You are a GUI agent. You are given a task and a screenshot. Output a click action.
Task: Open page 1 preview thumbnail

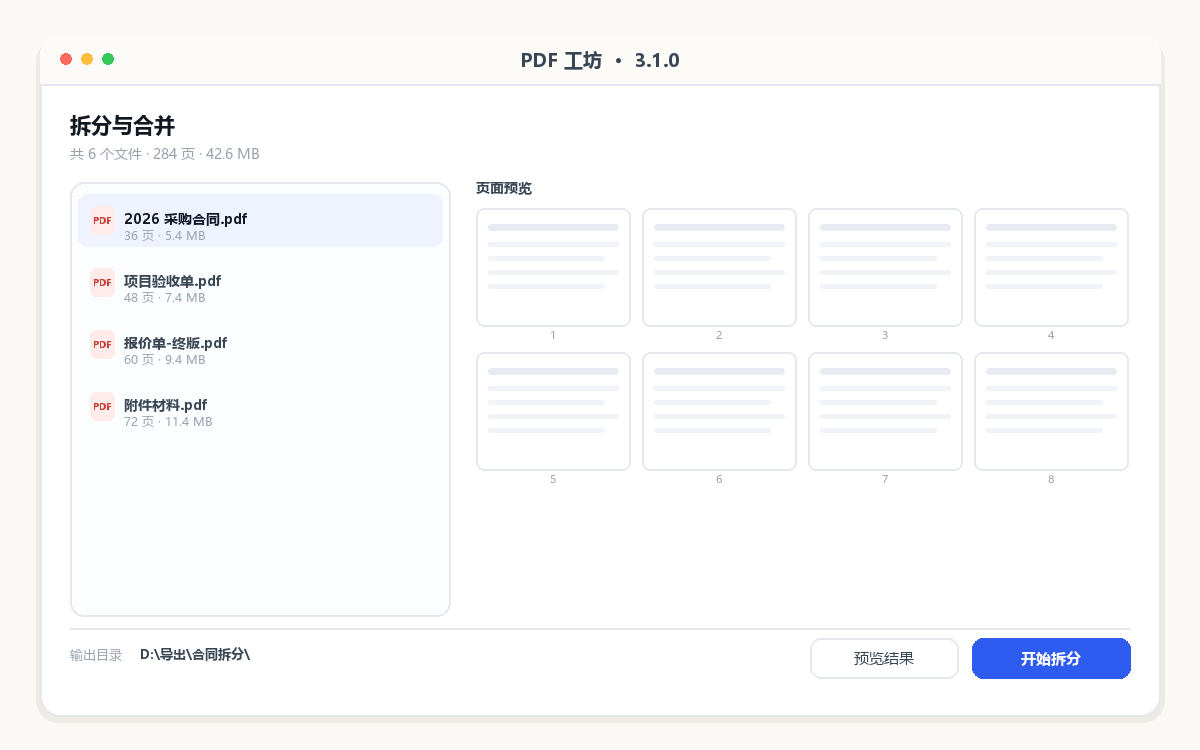click(553, 267)
